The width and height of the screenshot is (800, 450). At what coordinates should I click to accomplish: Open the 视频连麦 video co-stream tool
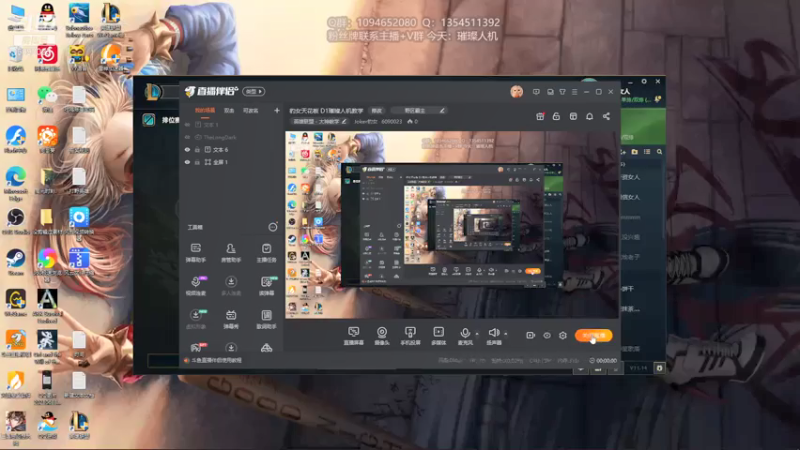195,286
